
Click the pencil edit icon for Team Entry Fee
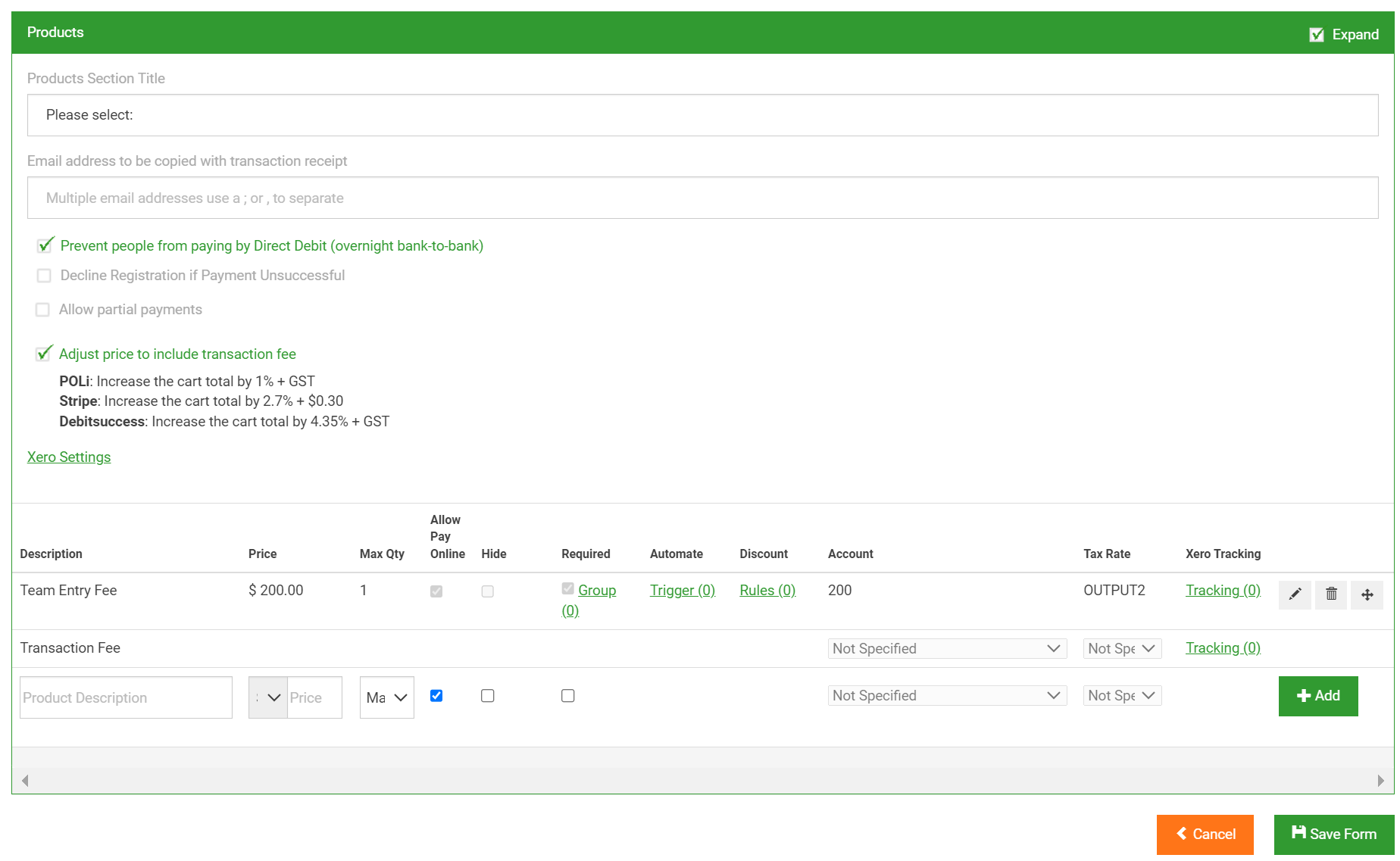[x=1295, y=594]
